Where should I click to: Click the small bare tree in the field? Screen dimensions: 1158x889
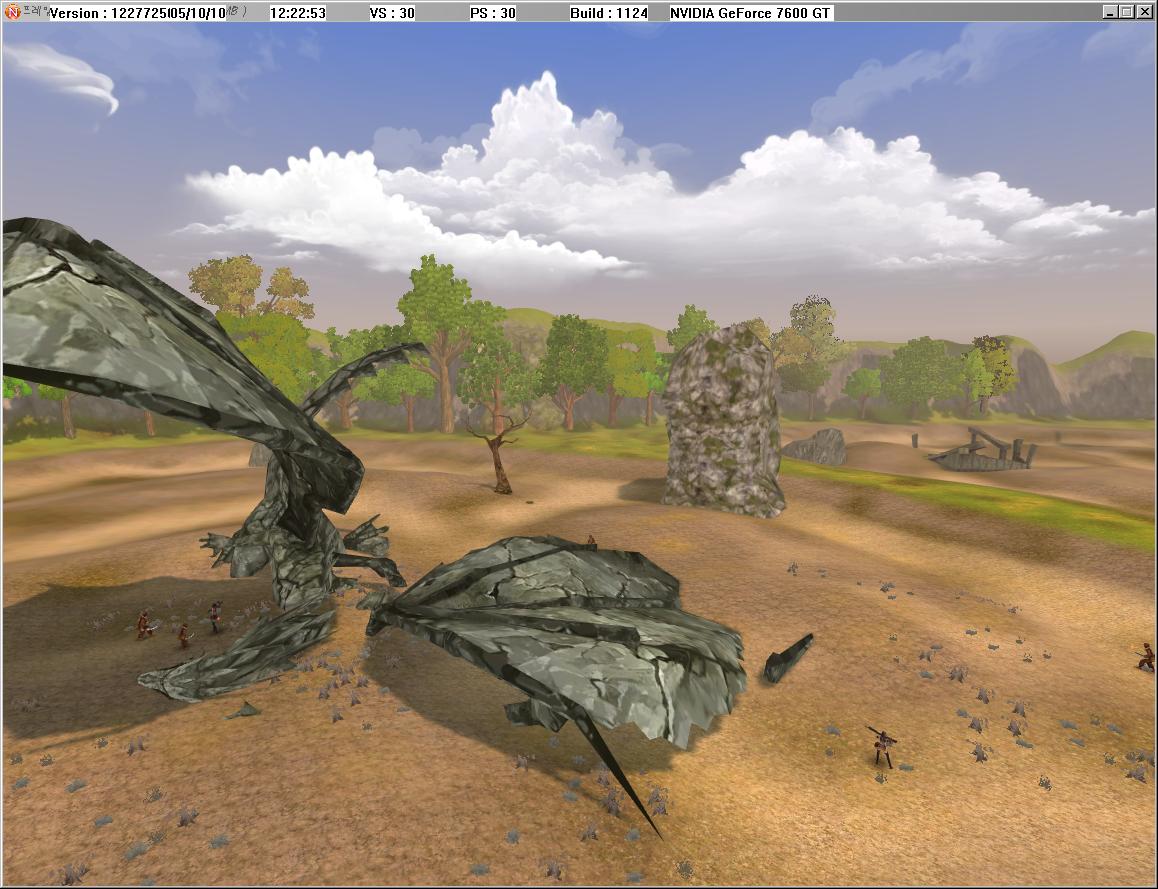pyautogui.click(x=498, y=455)
